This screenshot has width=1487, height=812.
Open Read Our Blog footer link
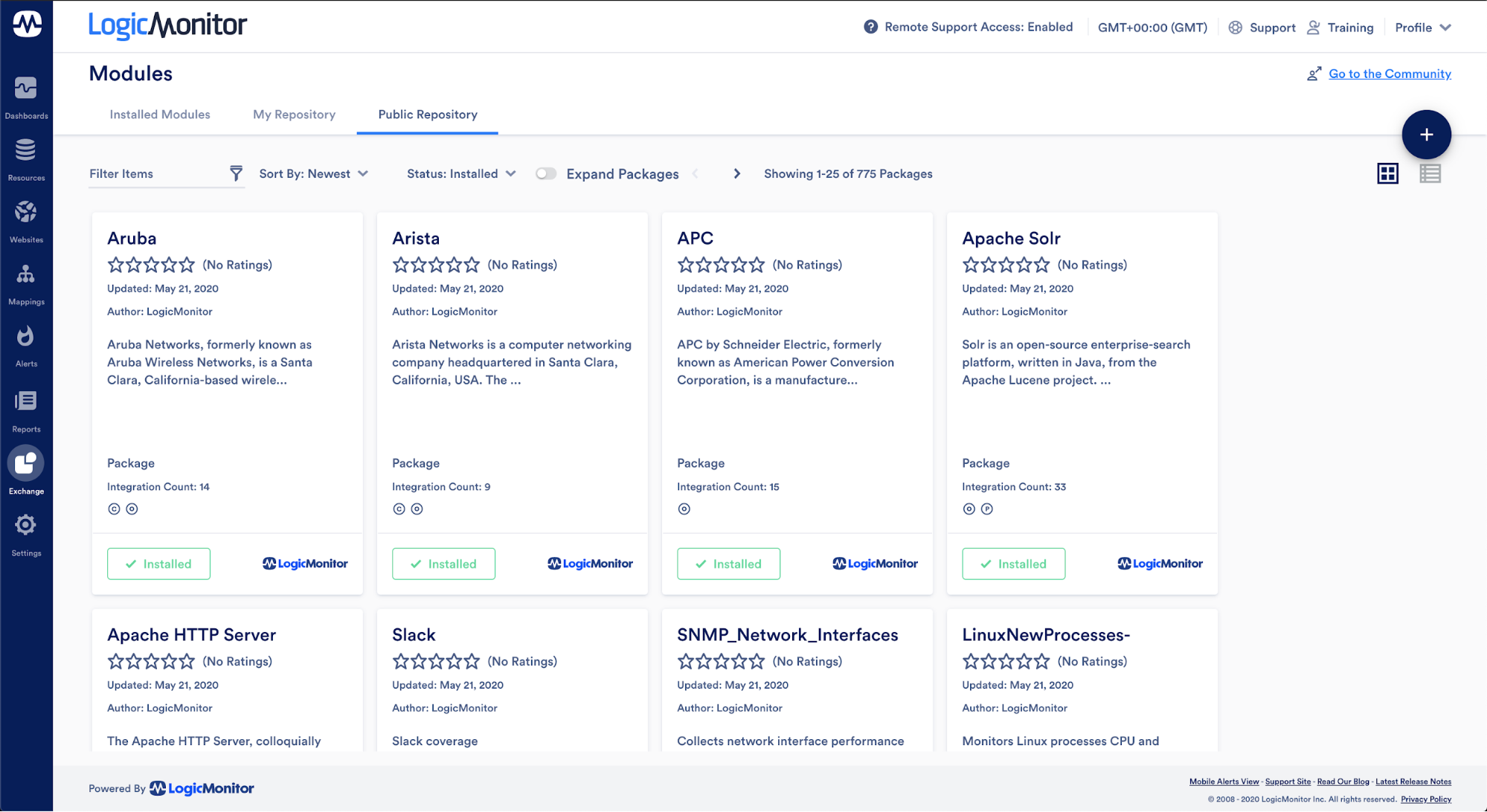1343,782
